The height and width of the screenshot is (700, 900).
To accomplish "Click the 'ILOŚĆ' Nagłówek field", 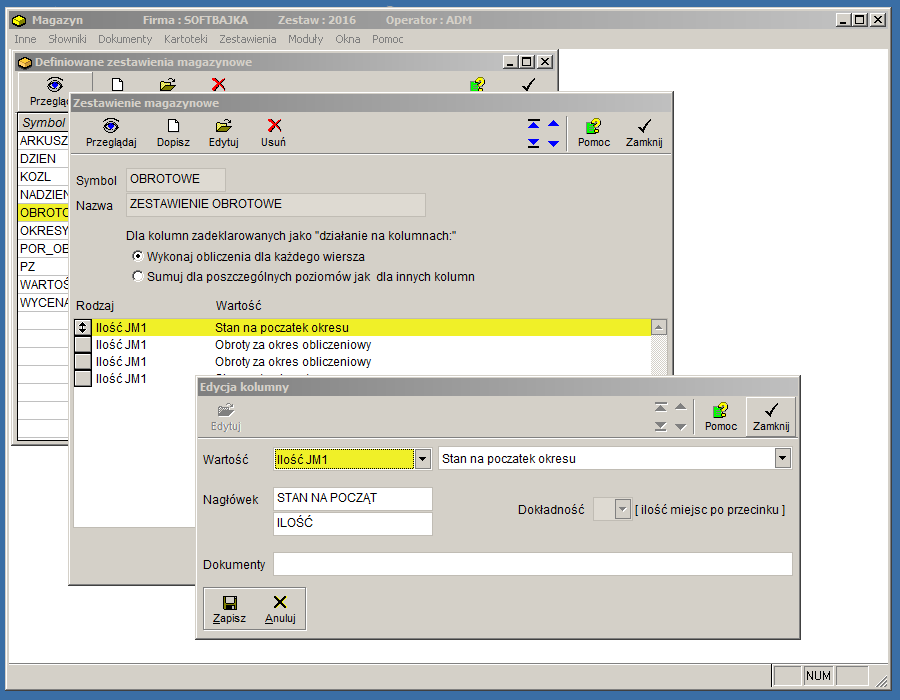I will click(x=353, y=523).
